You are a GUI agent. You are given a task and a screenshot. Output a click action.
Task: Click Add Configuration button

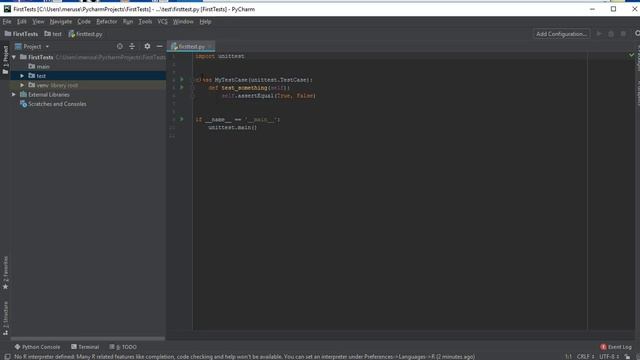(x=561, y=34)
